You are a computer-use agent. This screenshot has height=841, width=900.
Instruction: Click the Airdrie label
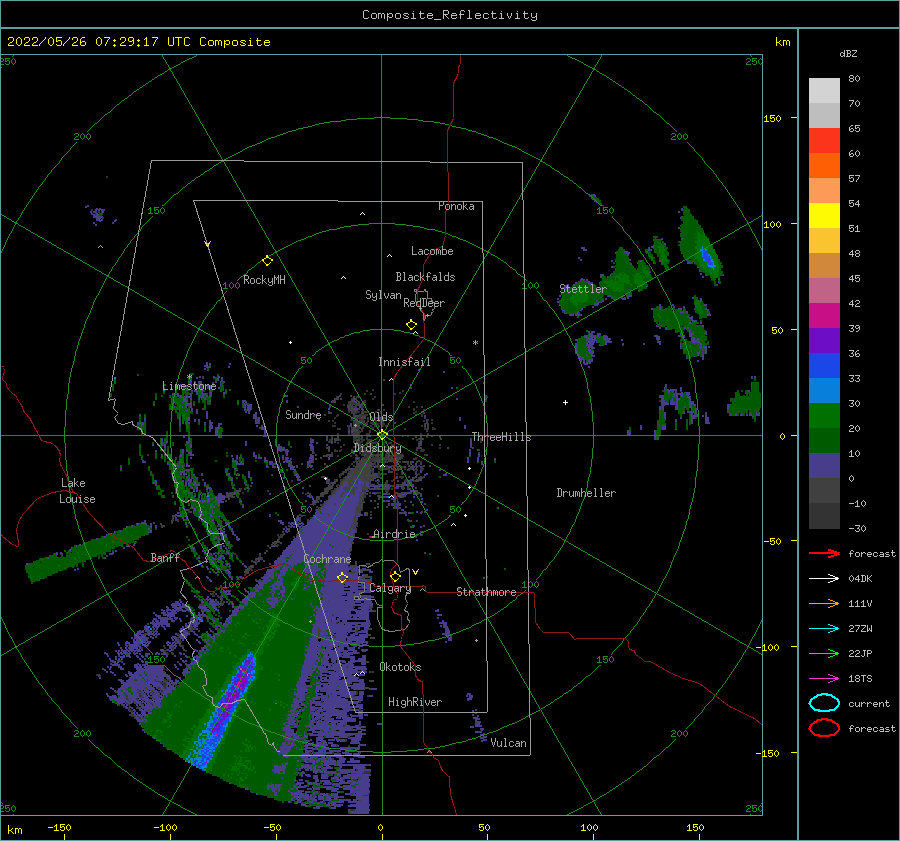(x=394, y=534)
